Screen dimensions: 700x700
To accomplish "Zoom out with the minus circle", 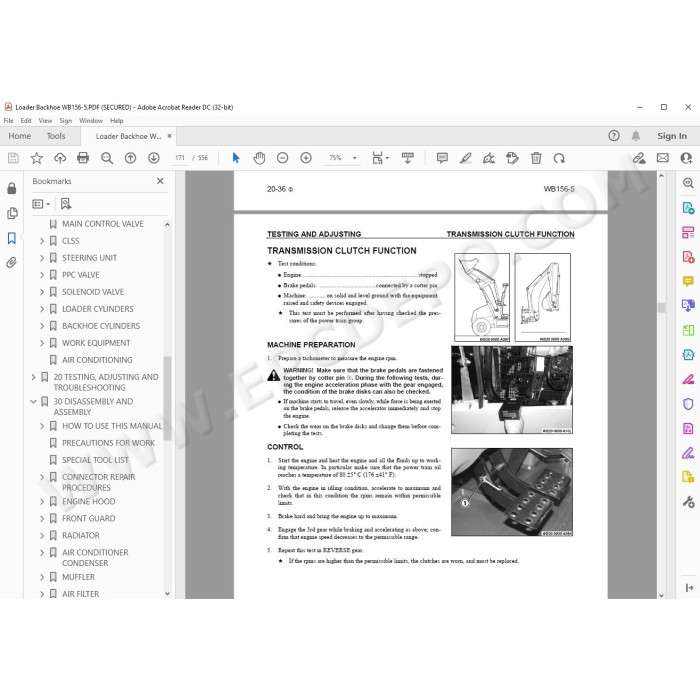I will pyautogui.click(x=283, y=158).
